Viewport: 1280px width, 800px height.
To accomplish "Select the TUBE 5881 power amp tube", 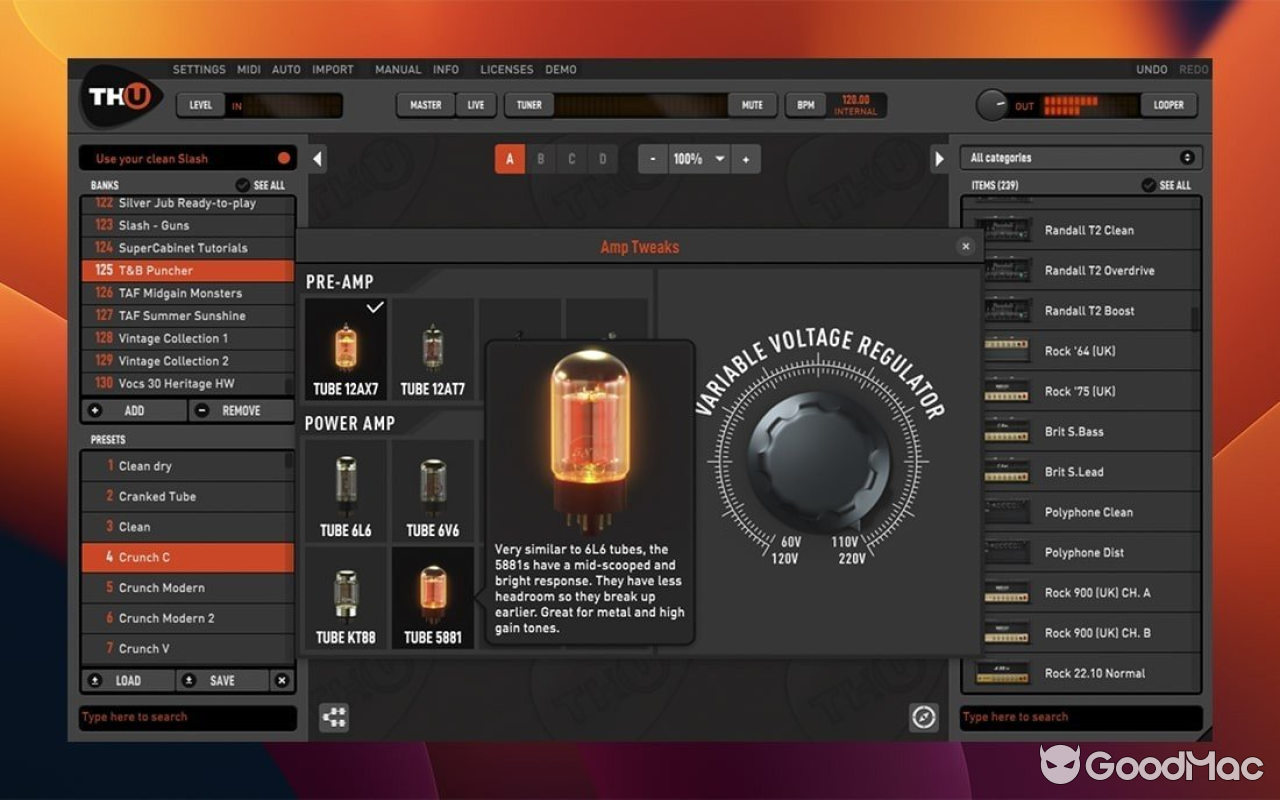I will (432, 599).
